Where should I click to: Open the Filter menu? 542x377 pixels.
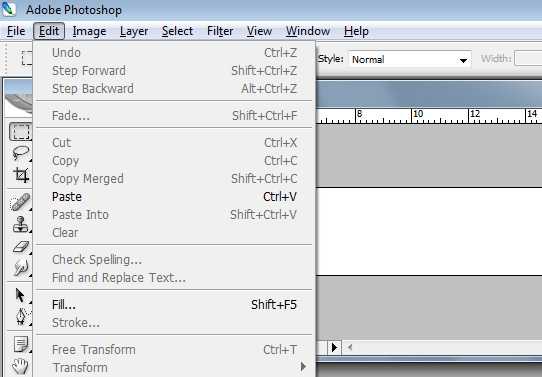point(220,31)
